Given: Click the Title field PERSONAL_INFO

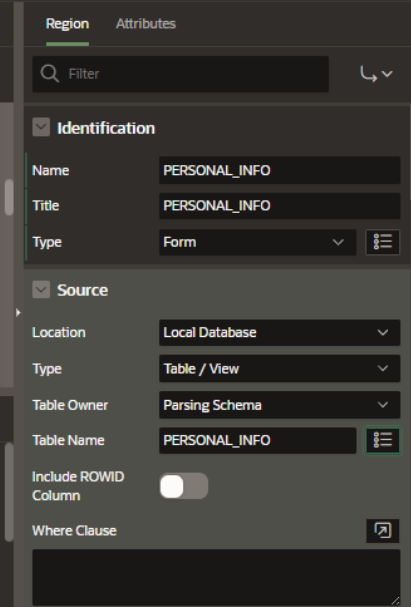Looking at the screenshot, I should point(279,206).
